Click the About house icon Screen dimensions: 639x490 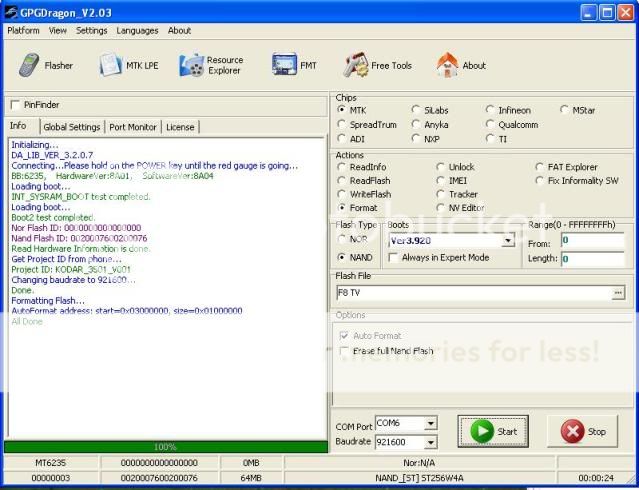tap(447, 65)
